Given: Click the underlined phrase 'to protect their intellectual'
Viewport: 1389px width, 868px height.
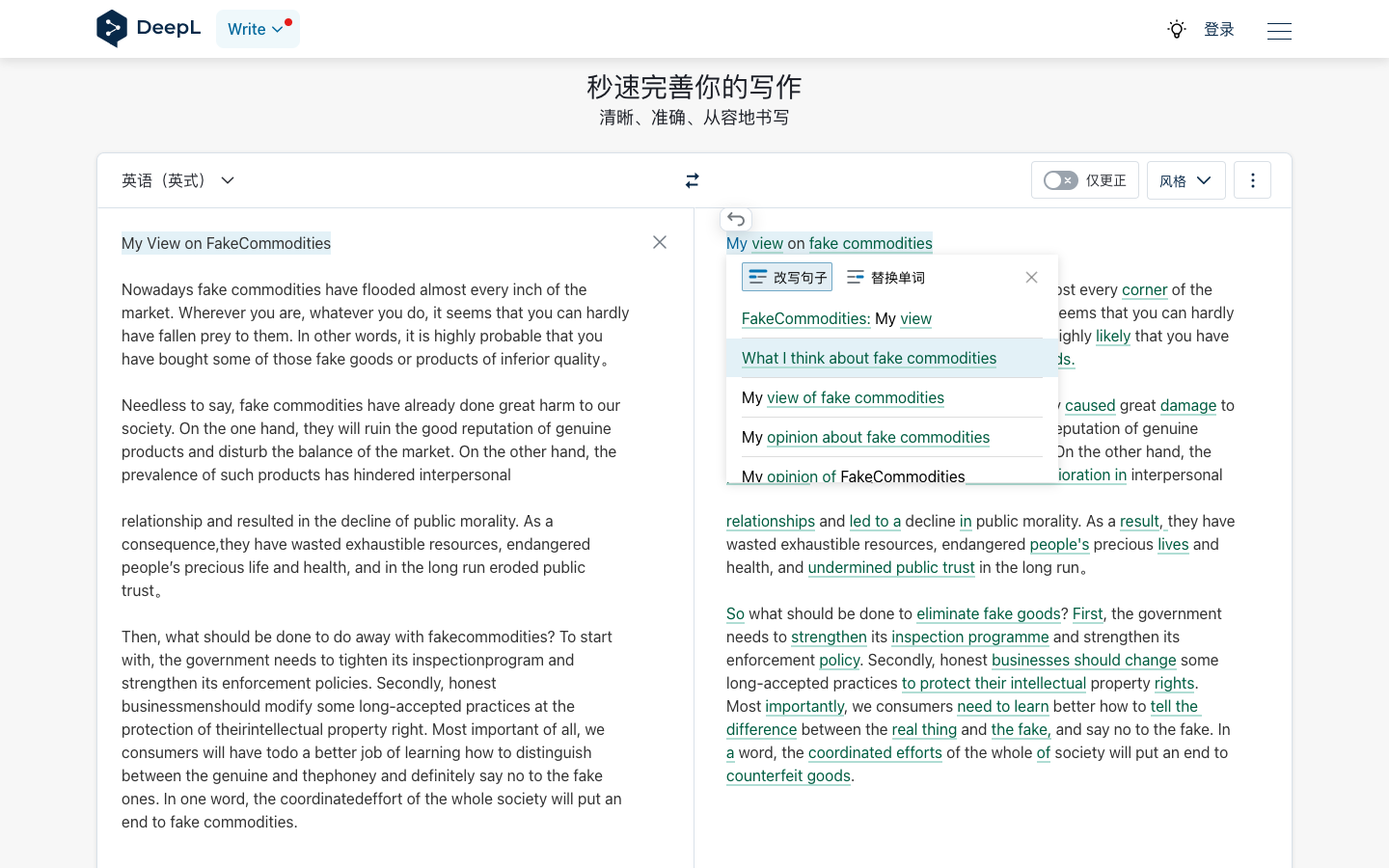Looking at the screenshot, I should (994, 683).
